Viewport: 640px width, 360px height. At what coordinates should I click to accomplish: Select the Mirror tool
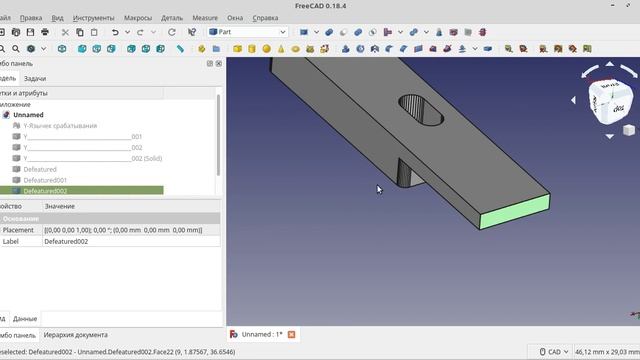[x=375, y=49]
